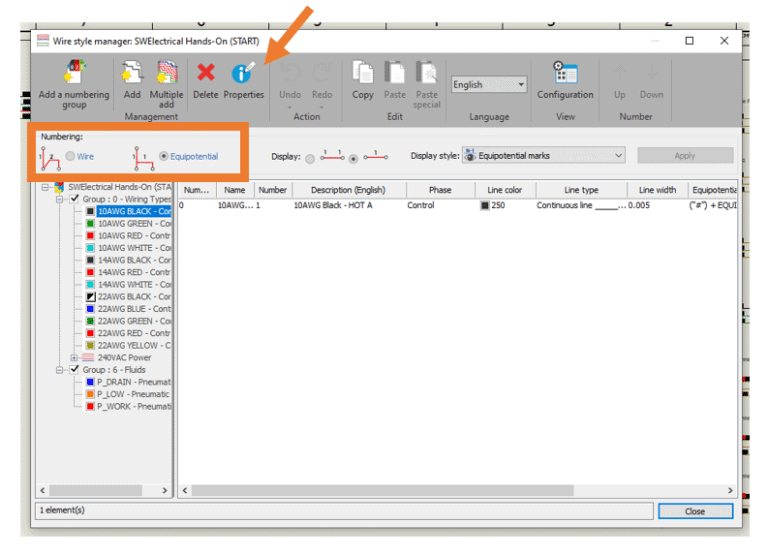Click tree panel horizontal scrollbar right arrow
The height and width of the screenshot is (555, 768).
(x=165, y=490)
